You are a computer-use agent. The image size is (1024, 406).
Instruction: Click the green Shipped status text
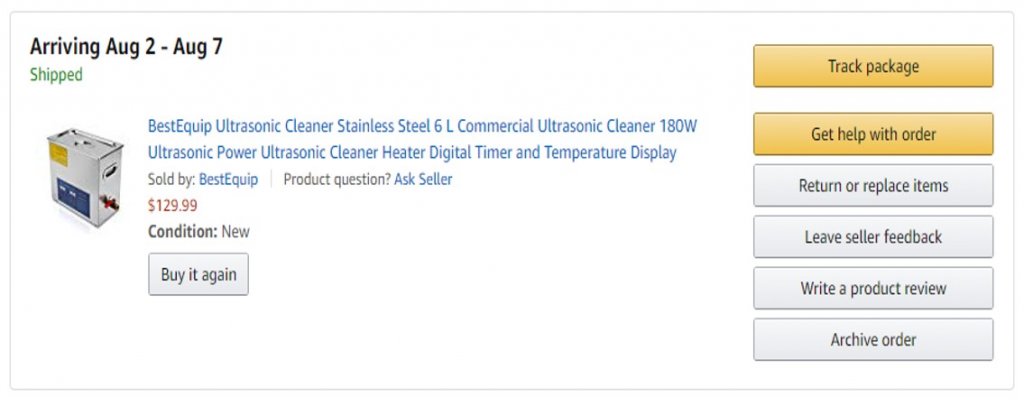point(56,75)
